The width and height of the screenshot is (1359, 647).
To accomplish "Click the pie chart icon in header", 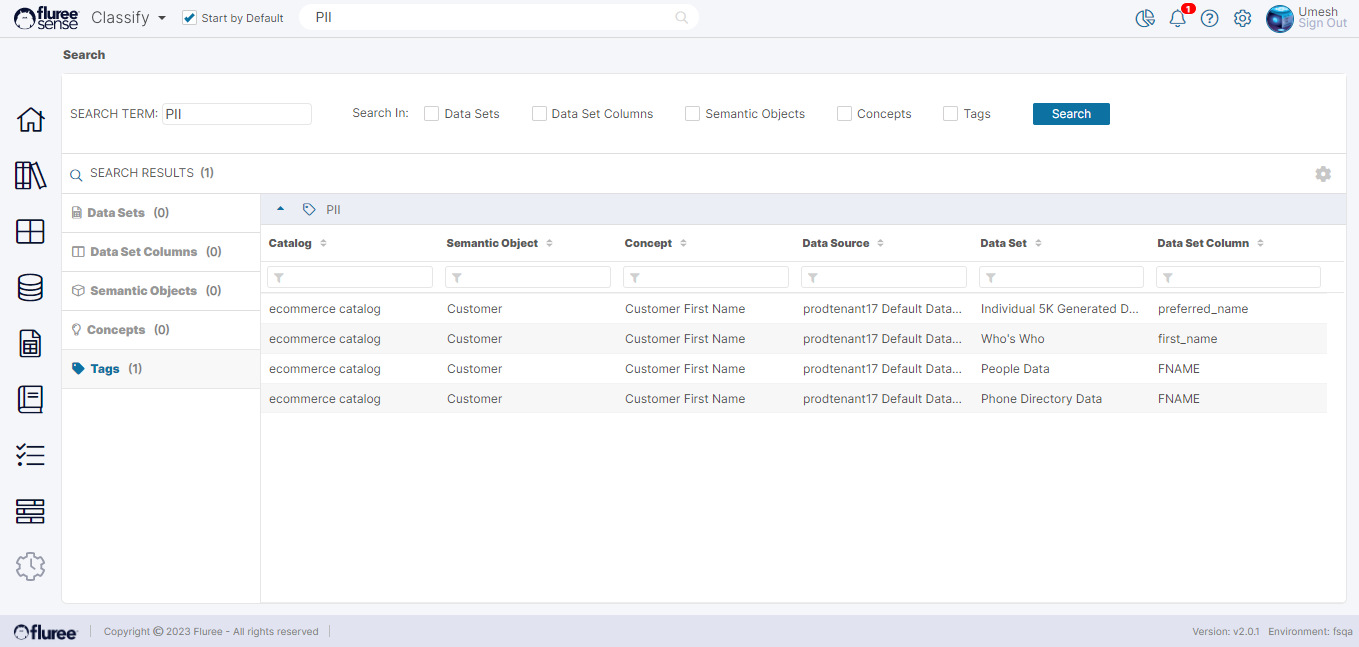I will [x=1145, y=18].
